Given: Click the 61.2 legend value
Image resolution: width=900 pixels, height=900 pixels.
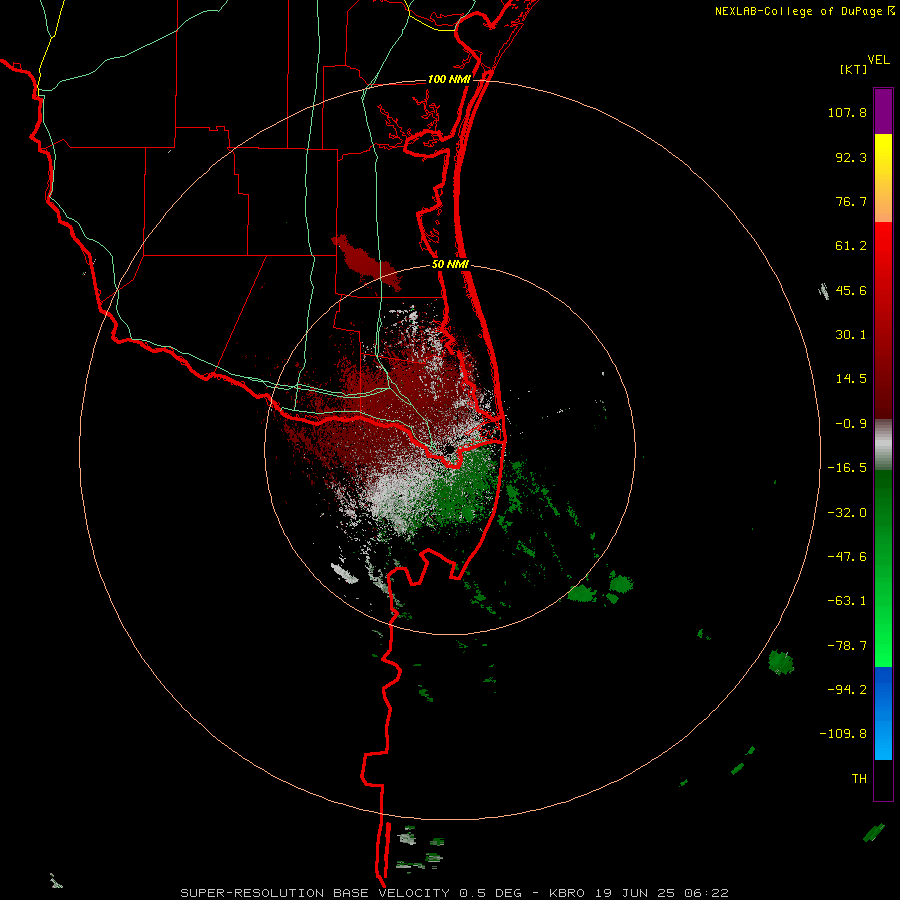Looking at the screenshot, I should pos(851,246).
